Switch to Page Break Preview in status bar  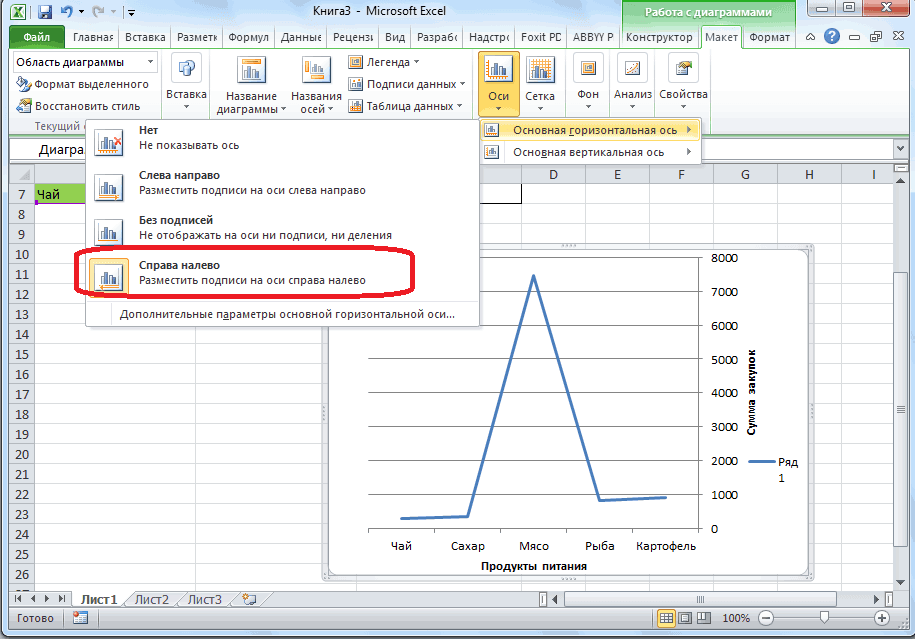(x=704, y=618)
